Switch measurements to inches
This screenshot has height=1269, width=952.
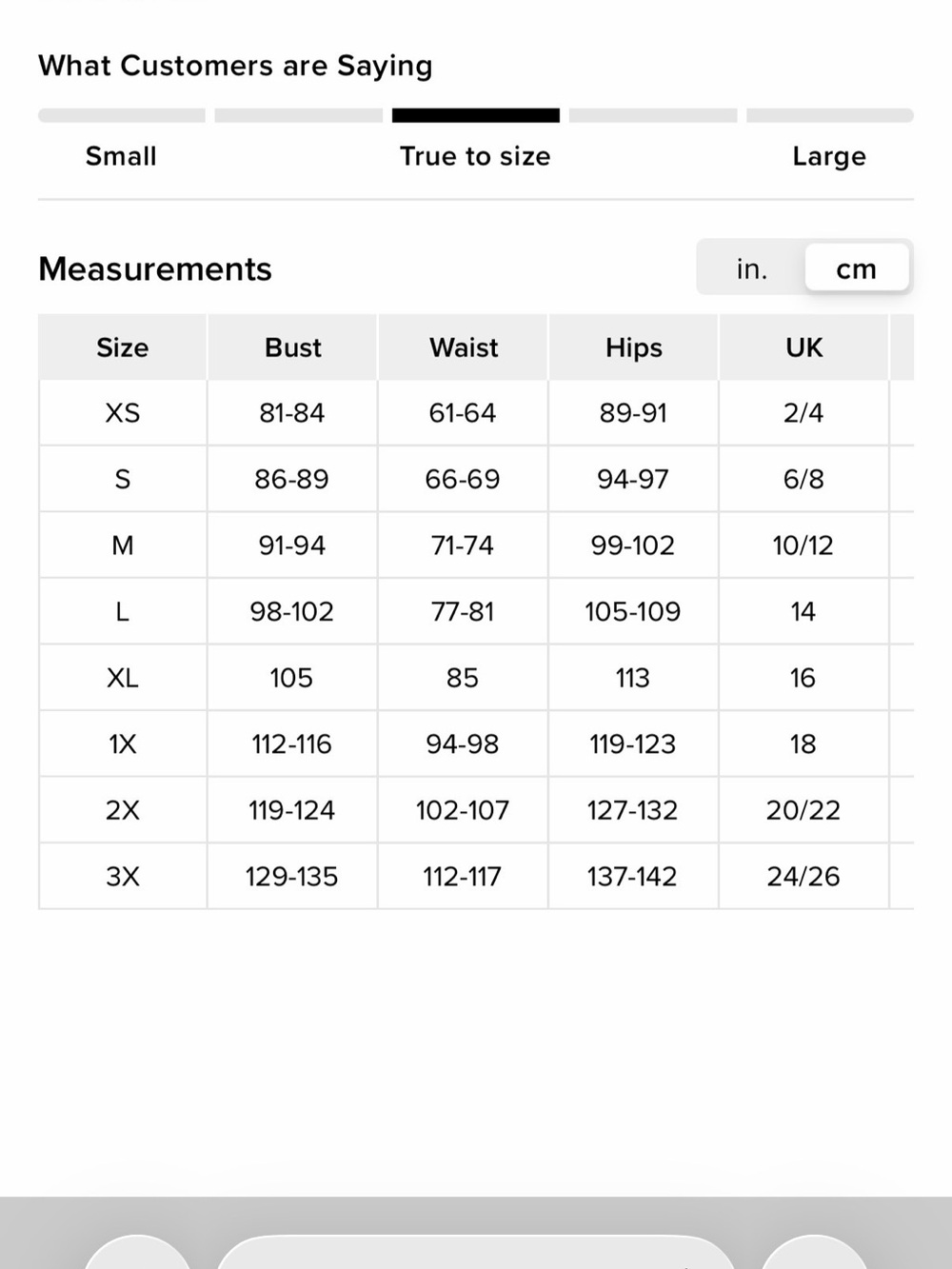[751, 269]
